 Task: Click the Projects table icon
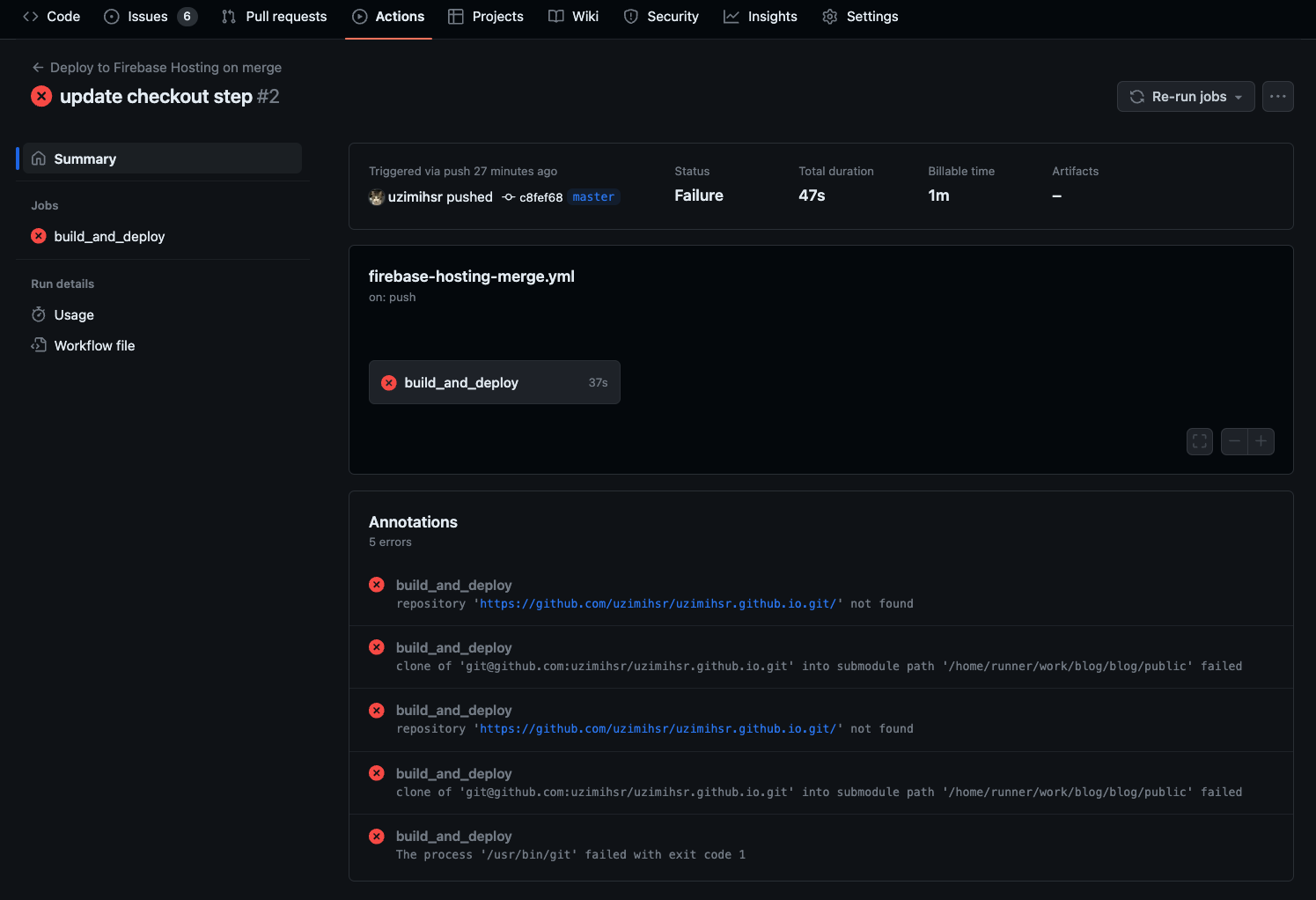456,17
